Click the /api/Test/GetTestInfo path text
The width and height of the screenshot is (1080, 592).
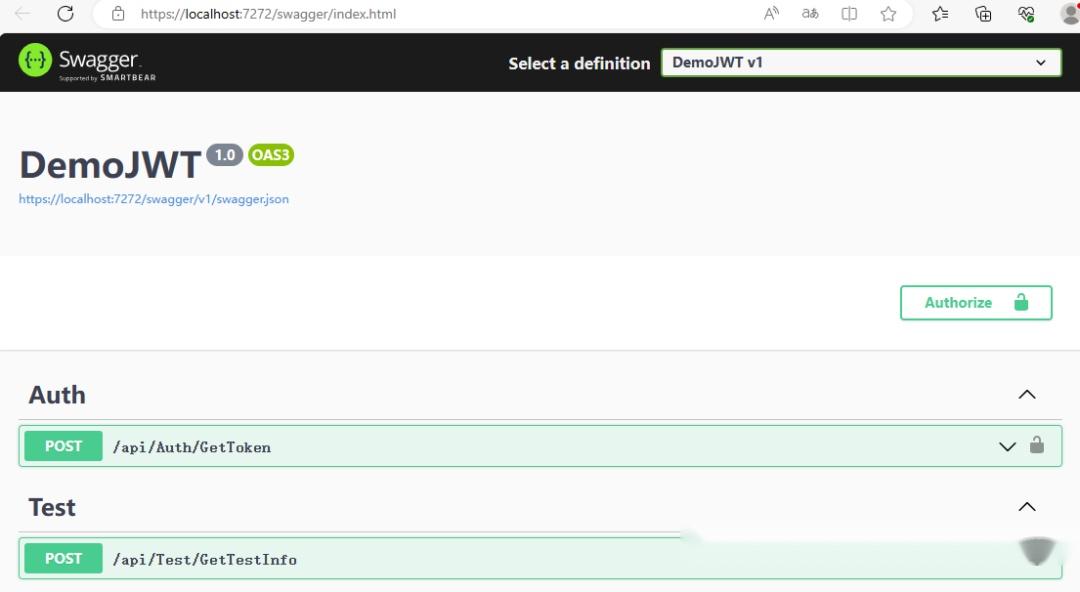(x=205, y=560)
